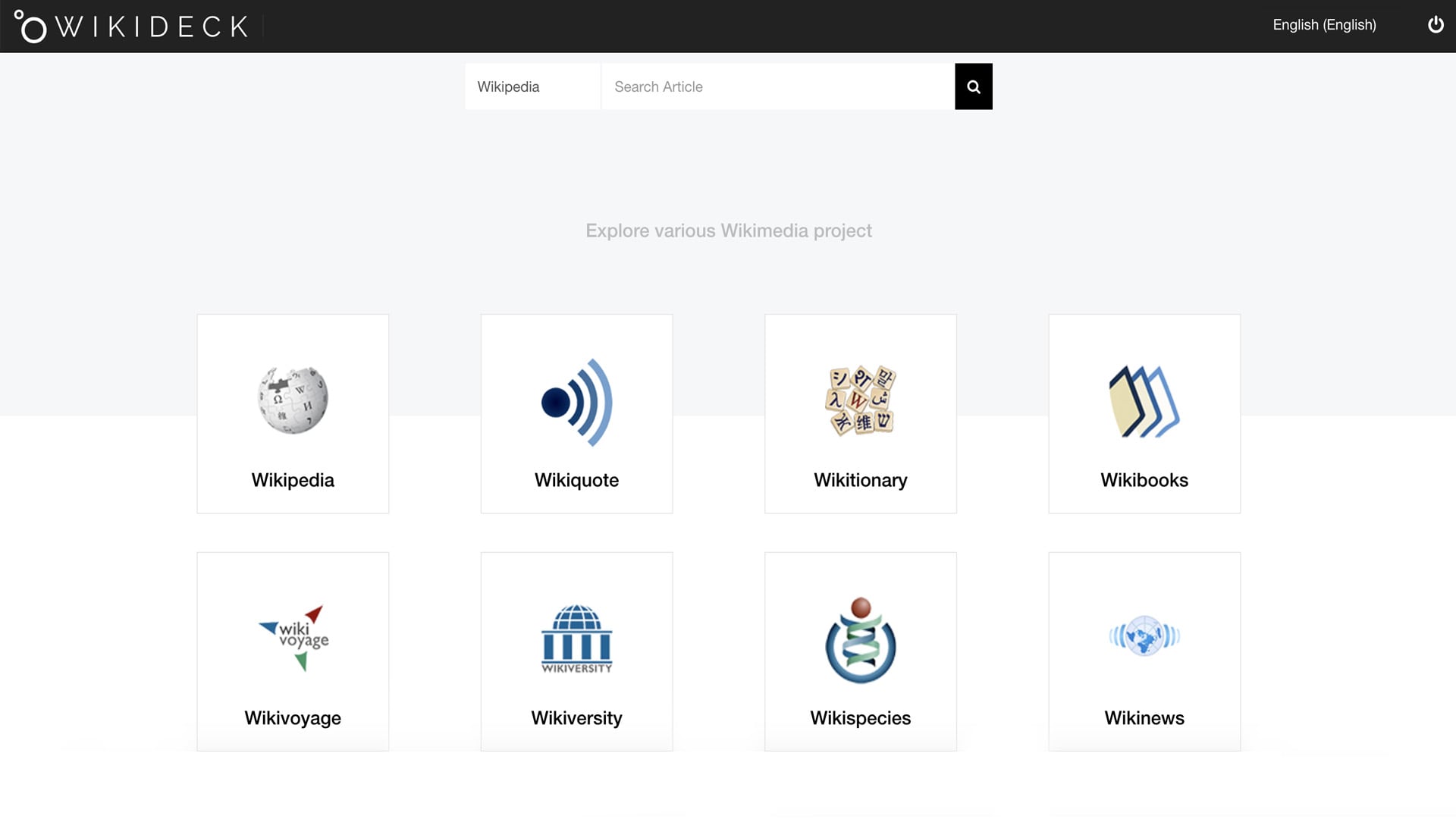The height and width of the screenshot is (819, 1456).
Task: Click the magnifier search button
Action: [974, 86]
